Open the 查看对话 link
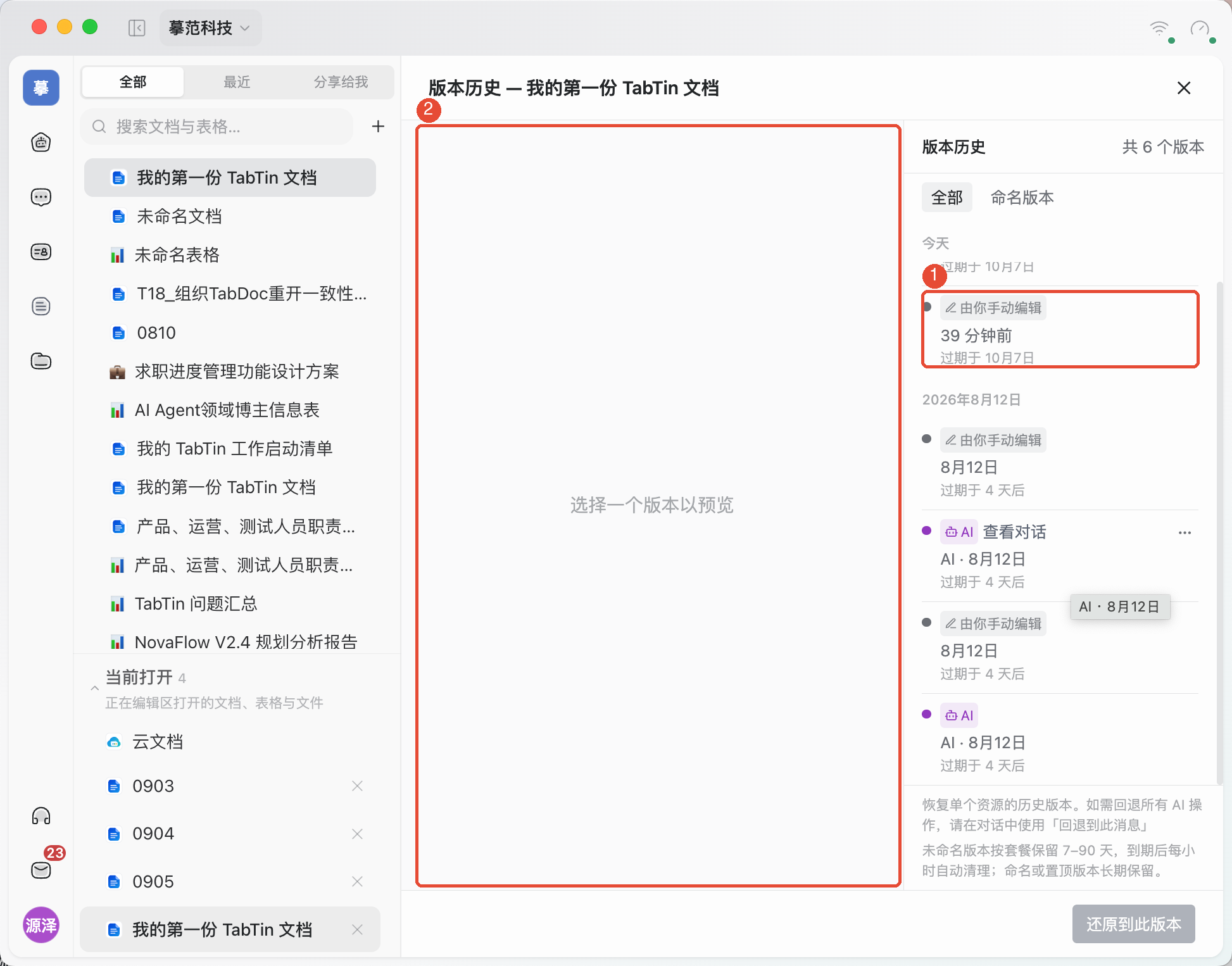The image size is (1232, 966). (1014, 532)
